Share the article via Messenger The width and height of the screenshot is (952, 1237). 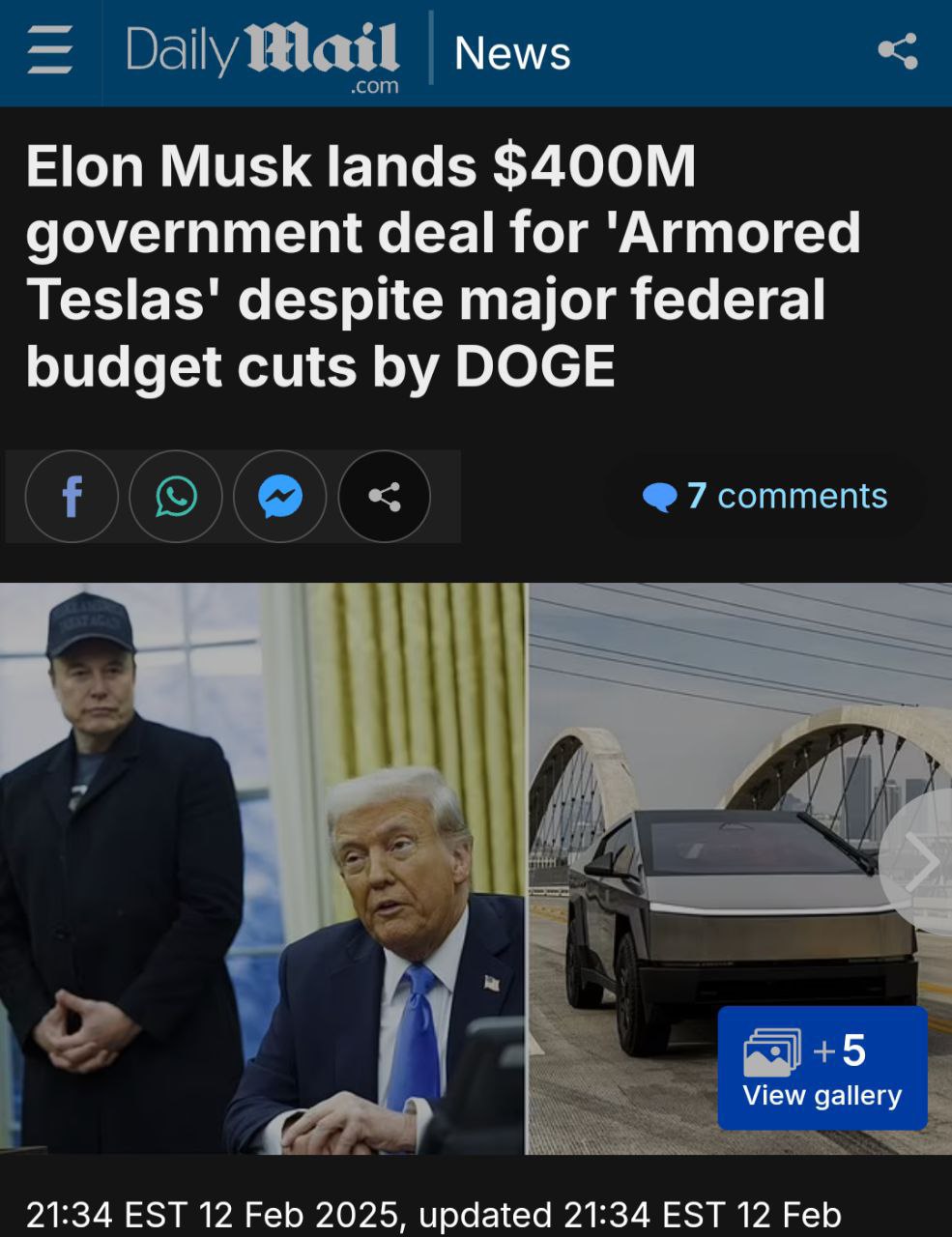pyautogui.click(x=280, y=497)
